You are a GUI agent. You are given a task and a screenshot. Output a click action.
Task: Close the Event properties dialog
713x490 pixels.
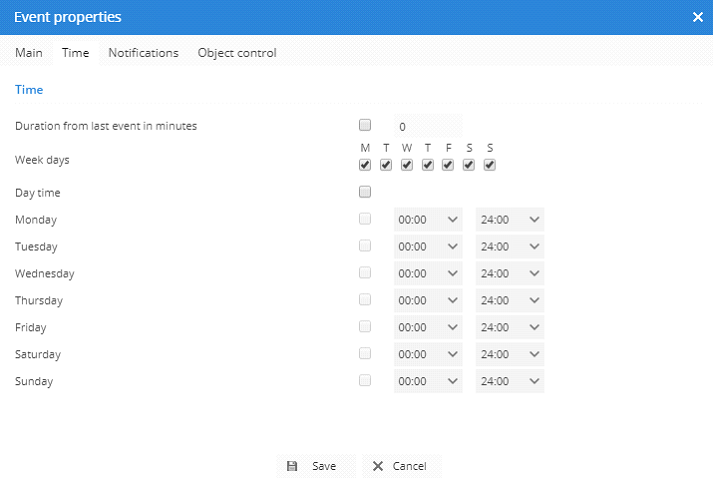click(x=697, y=17)
